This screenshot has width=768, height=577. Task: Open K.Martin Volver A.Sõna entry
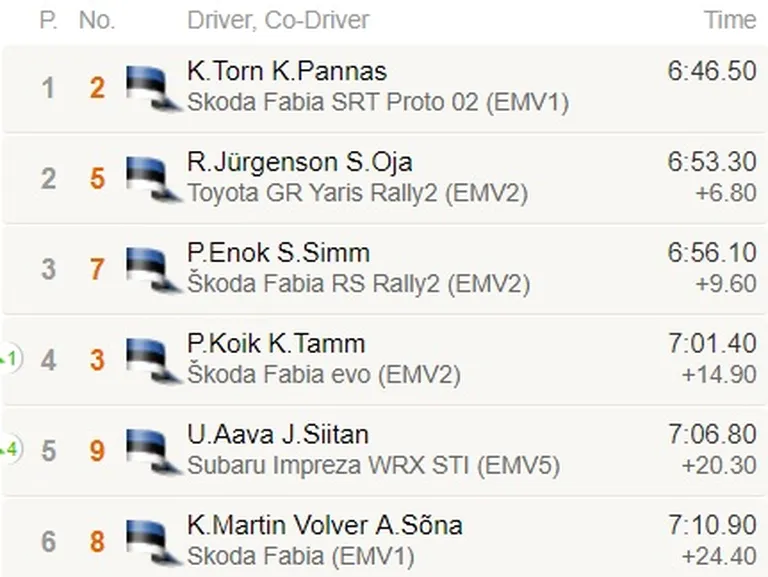[x=325, y=525]
